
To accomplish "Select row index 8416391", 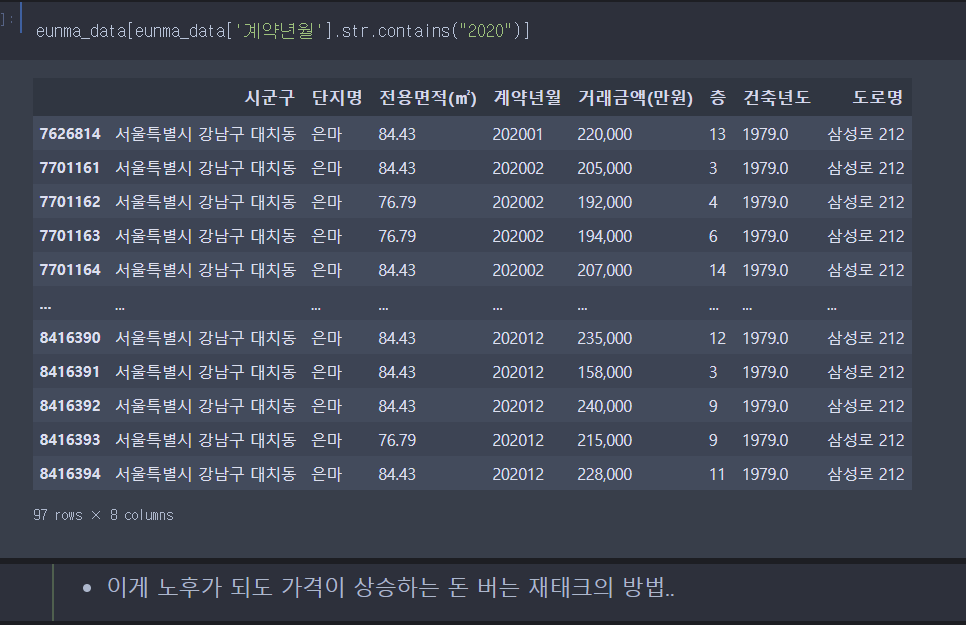I will point(70,372).
